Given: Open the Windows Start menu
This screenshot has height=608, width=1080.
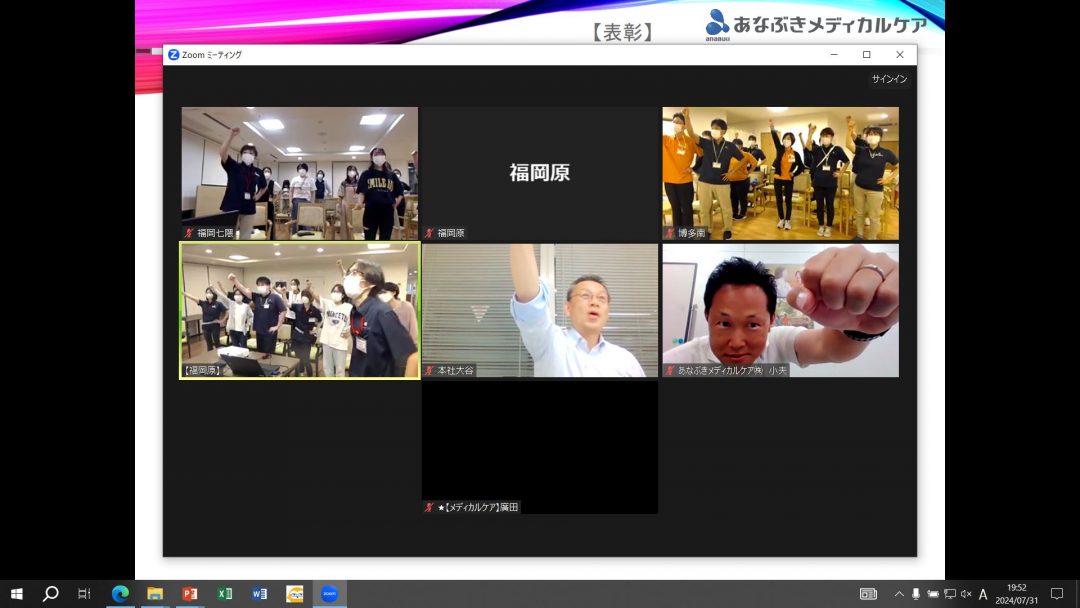Looking at the screenshot, I should [17, 594].
